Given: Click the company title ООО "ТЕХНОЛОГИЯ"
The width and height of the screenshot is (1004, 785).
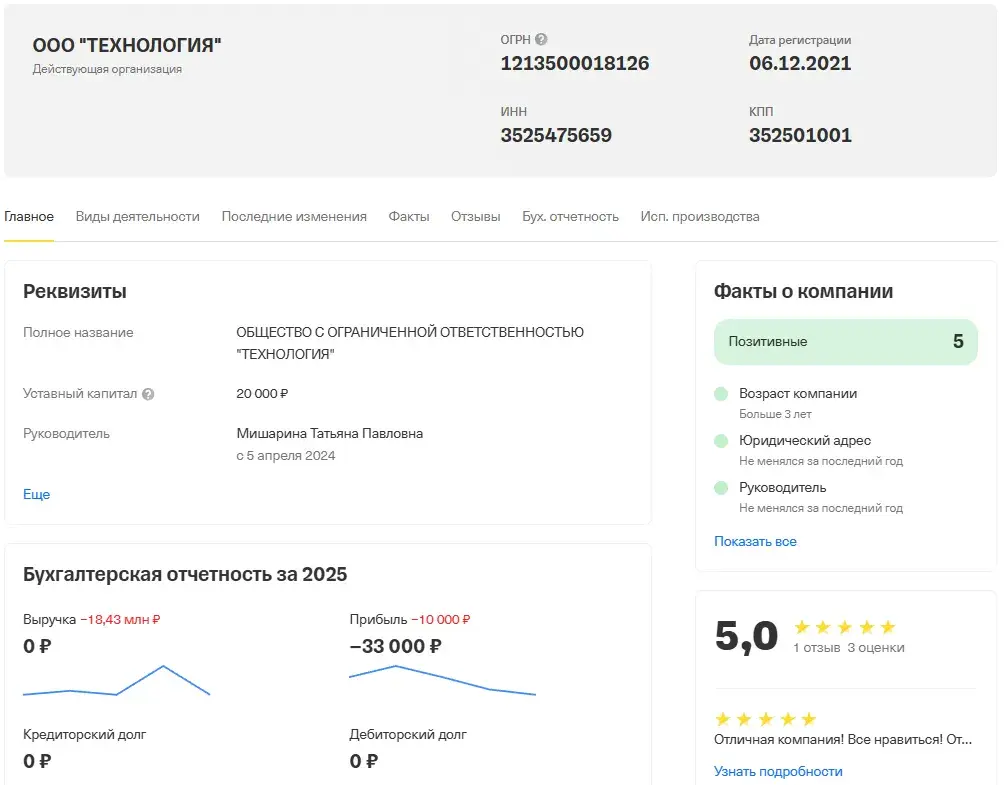Looking at the screenshot, I should 127,45.
